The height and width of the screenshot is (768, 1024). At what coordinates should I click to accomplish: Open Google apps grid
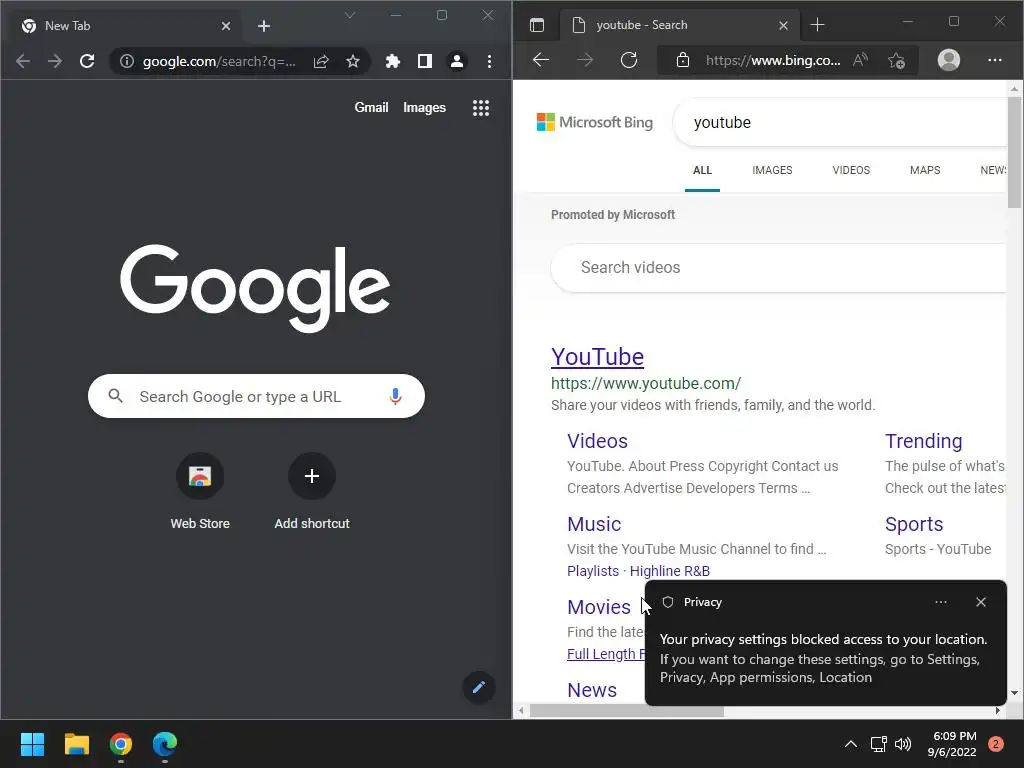click(481, 108)
